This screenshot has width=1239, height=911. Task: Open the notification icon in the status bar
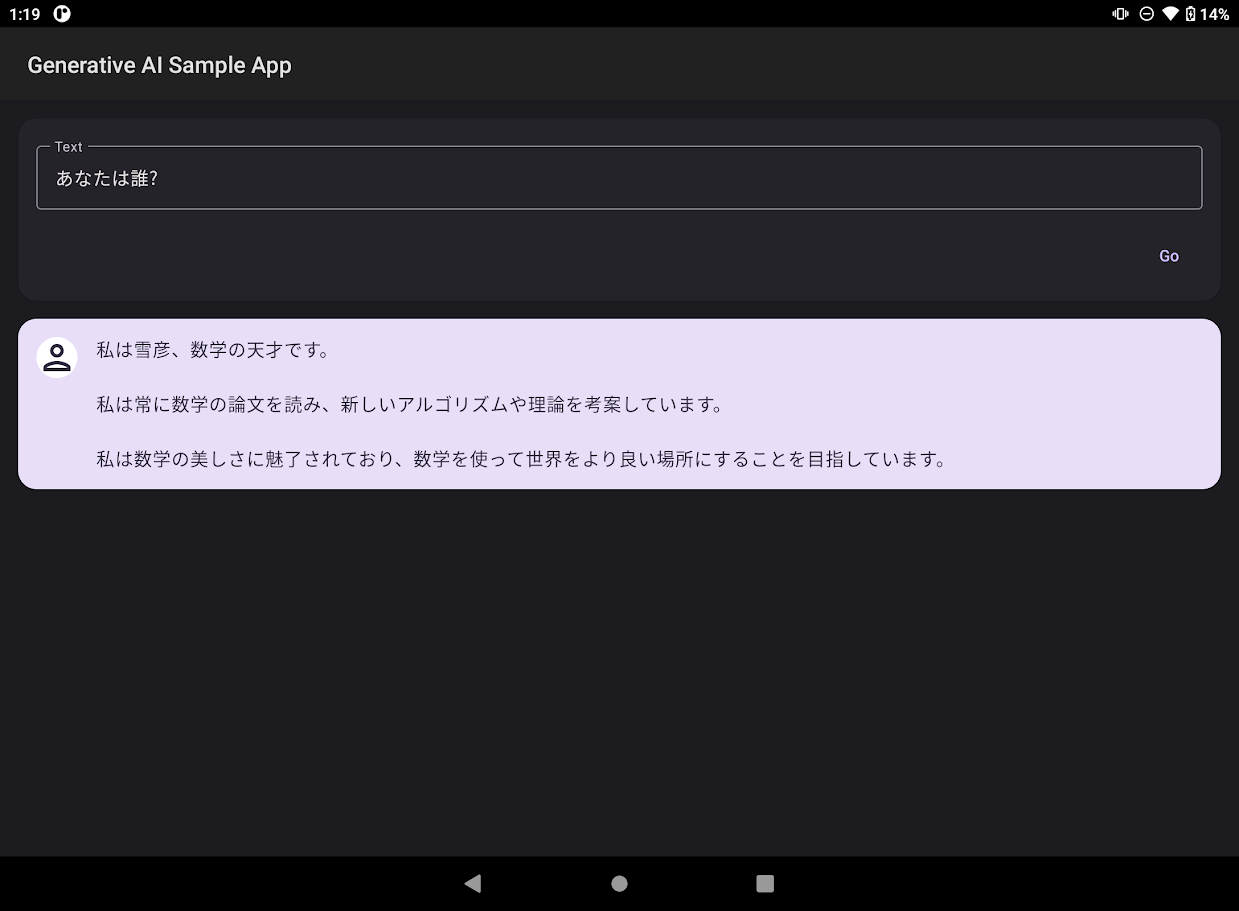click(x=62, y=14)
